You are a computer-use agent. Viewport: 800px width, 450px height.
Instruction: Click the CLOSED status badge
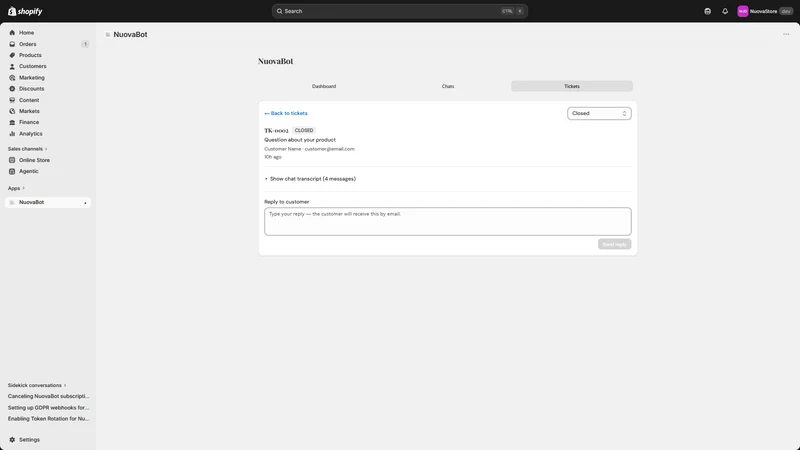click(x=304, y=131)
